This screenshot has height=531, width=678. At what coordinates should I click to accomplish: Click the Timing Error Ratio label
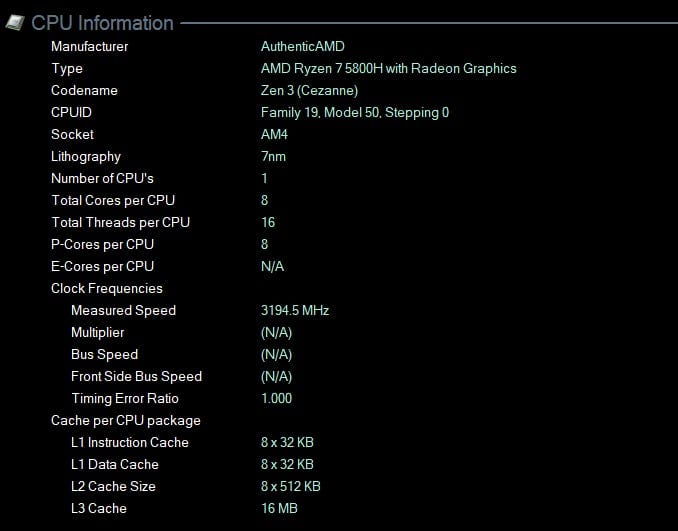[x=125, y=398]
